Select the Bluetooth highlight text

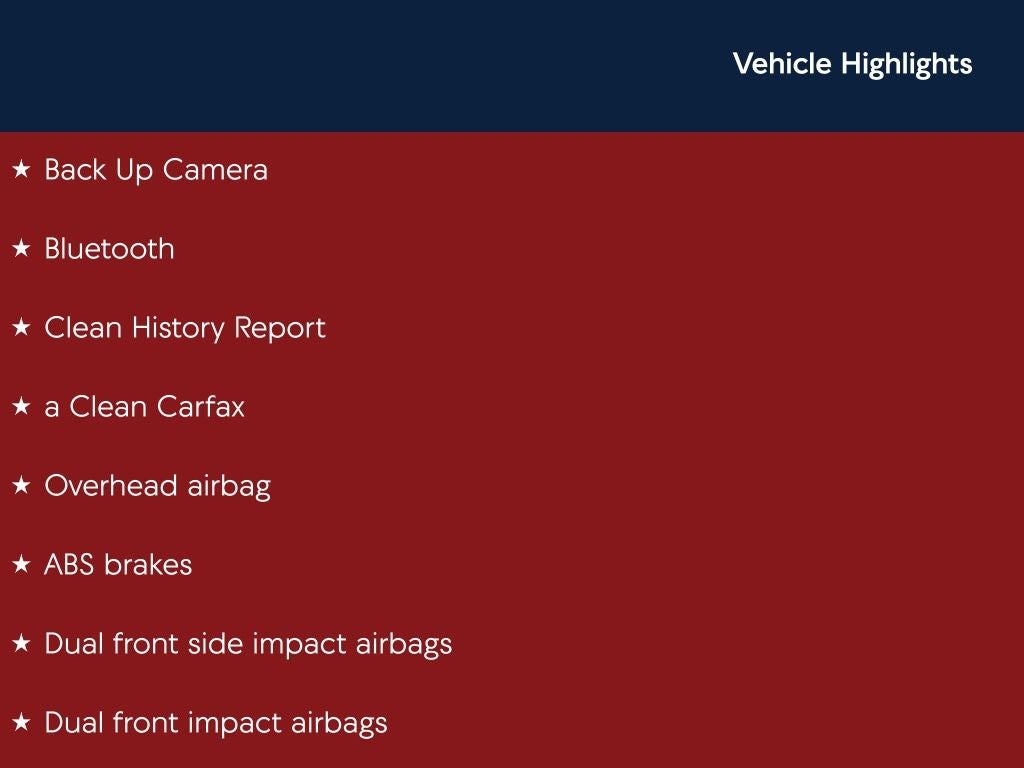pyautogui.click(x=109, y=249)
